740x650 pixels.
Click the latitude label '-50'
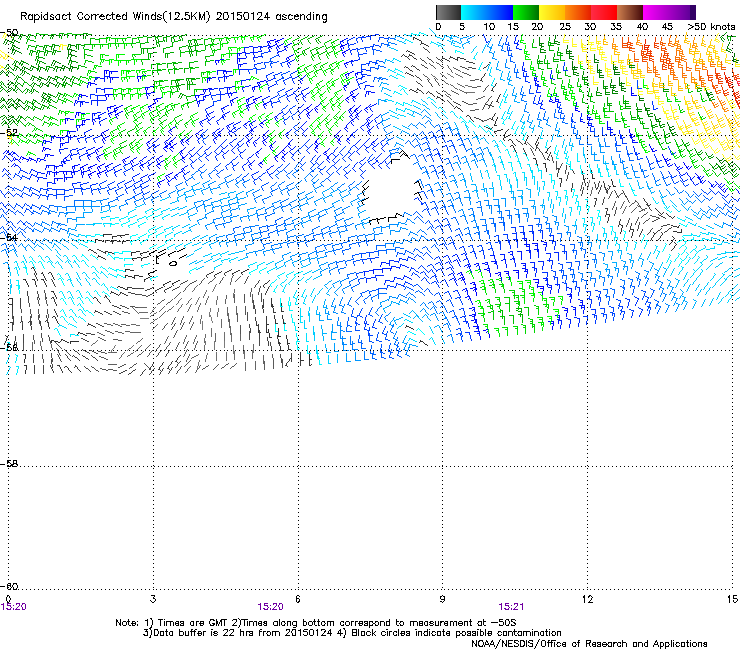click(x=10, y=33)
